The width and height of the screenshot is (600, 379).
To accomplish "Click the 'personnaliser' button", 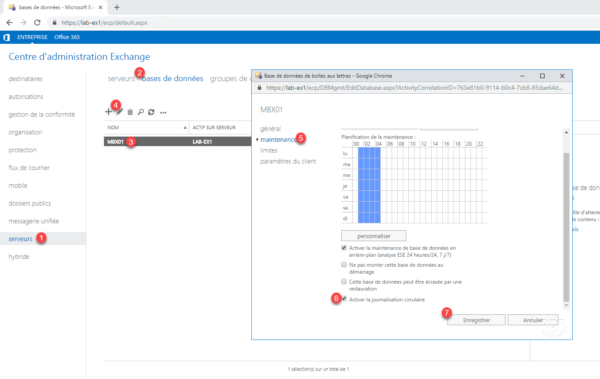I will pos(374,236).
